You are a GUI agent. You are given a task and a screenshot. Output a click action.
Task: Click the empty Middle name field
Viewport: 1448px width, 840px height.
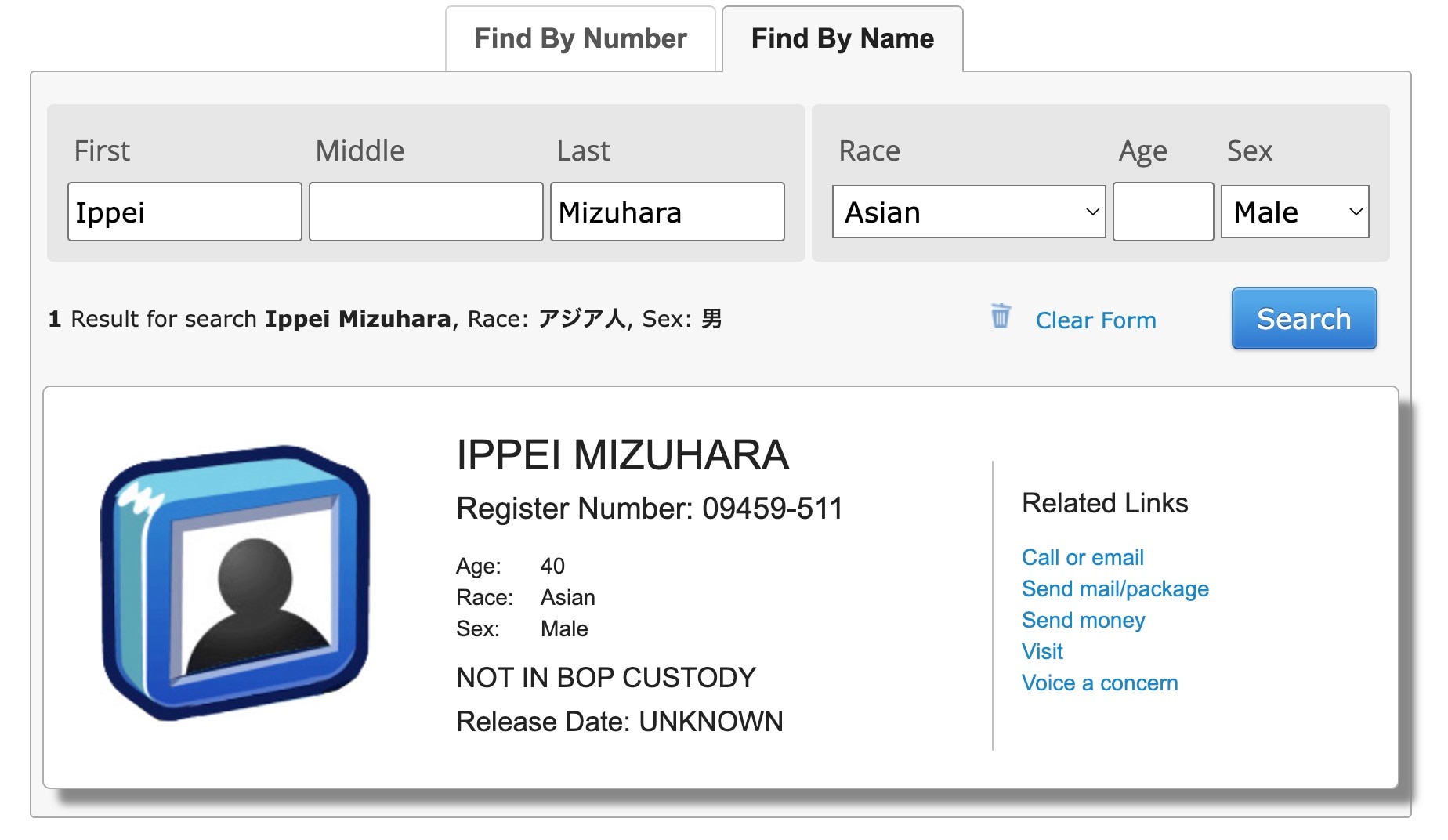click(x=425, y=212)
